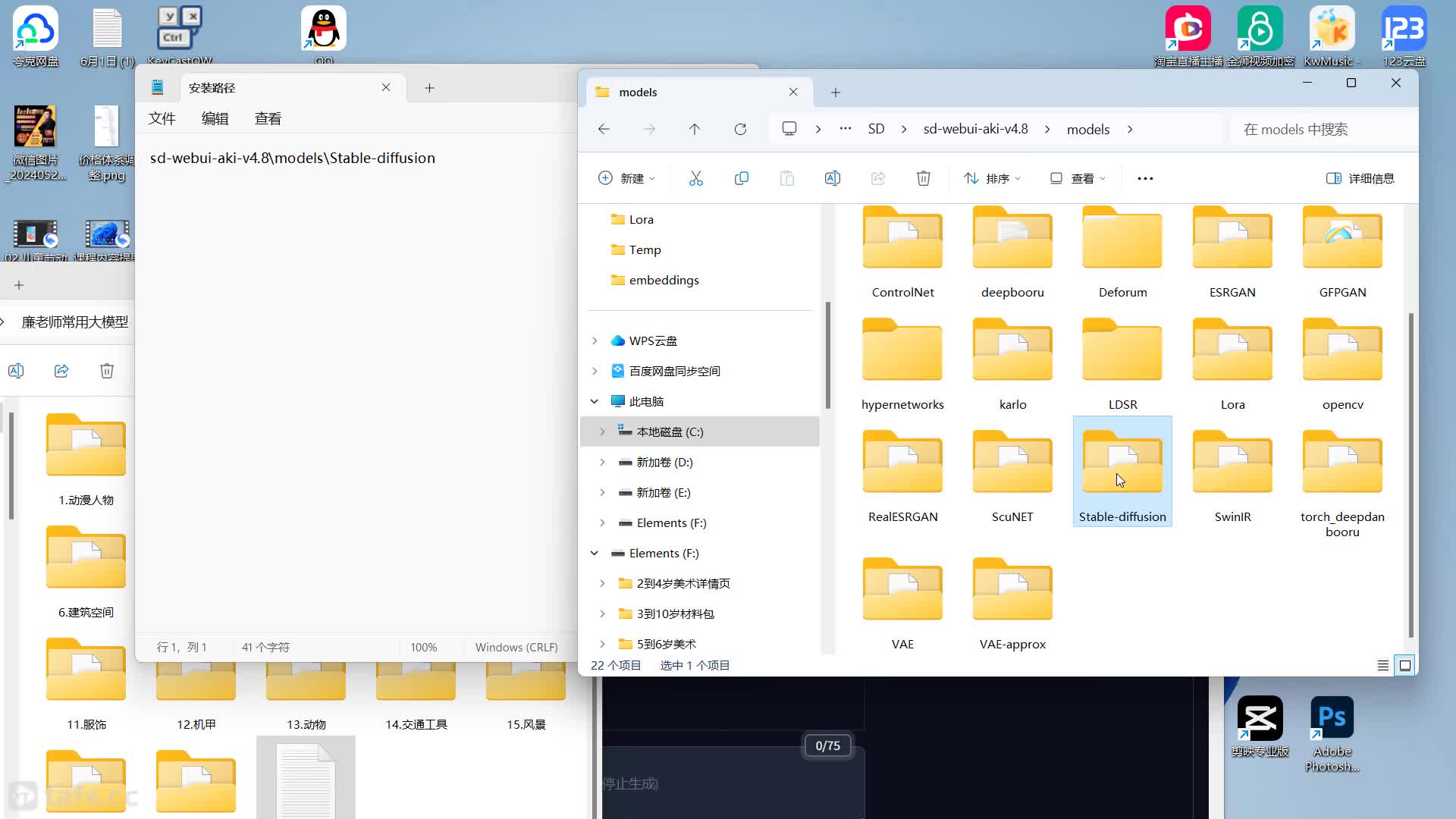The width and height of the screenshot is (1456, 819).
Task: Close the 安装路径 Notepad tab
Action: tap(386, 87)
